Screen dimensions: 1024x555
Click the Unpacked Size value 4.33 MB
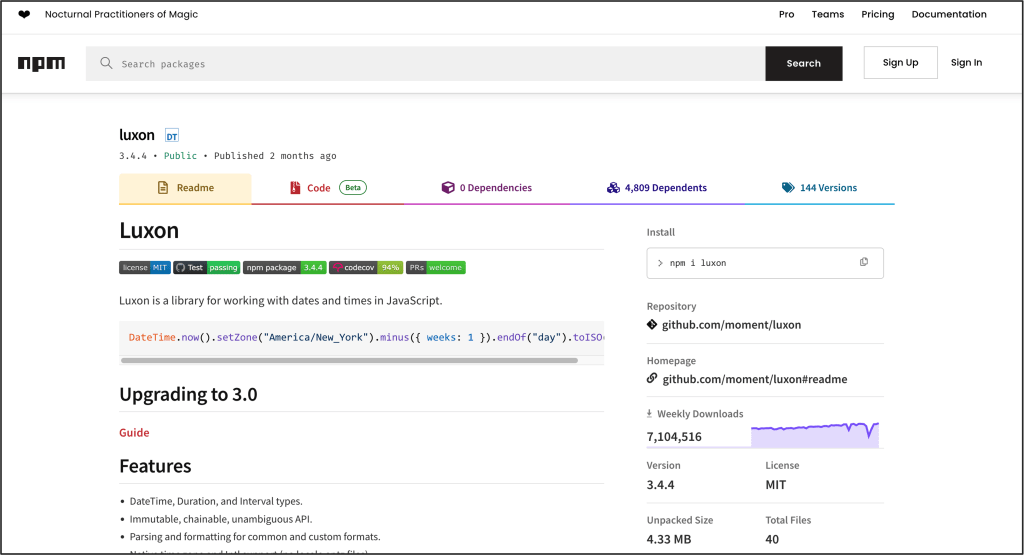point(669,539)
